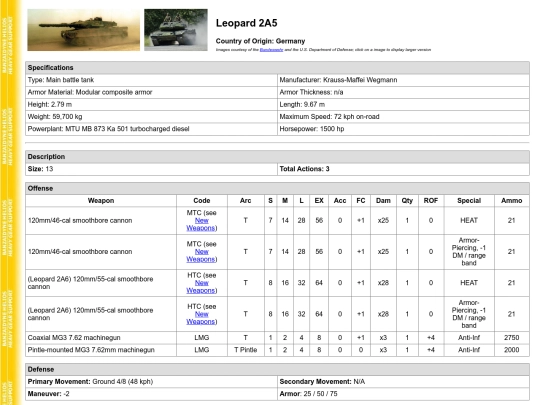Image resolution: width=540 pixels, height=405 pixels.
Task: Click the Code column header
Action: tap(202, 200)
